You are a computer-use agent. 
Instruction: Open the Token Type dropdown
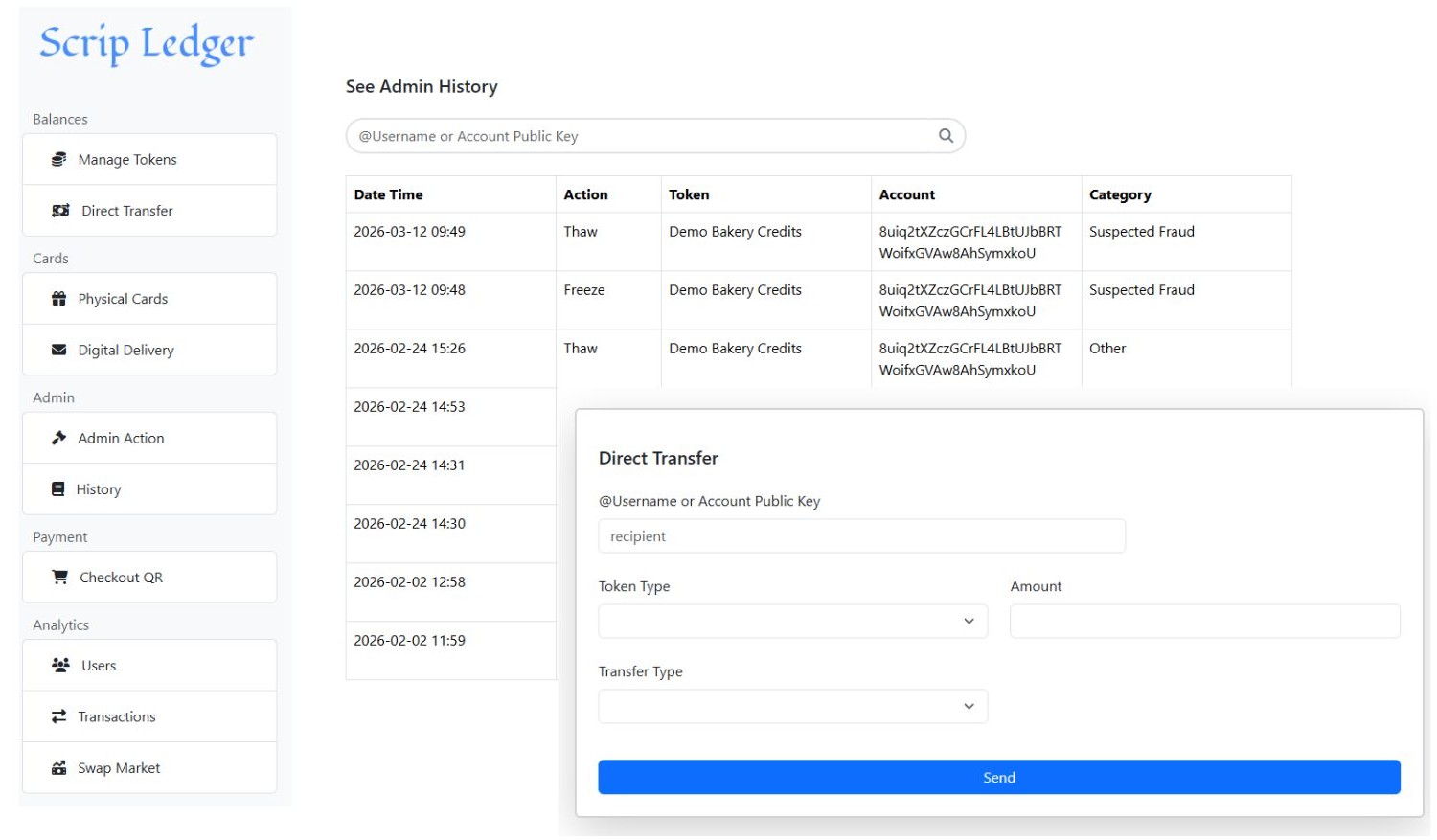(792, 622)
